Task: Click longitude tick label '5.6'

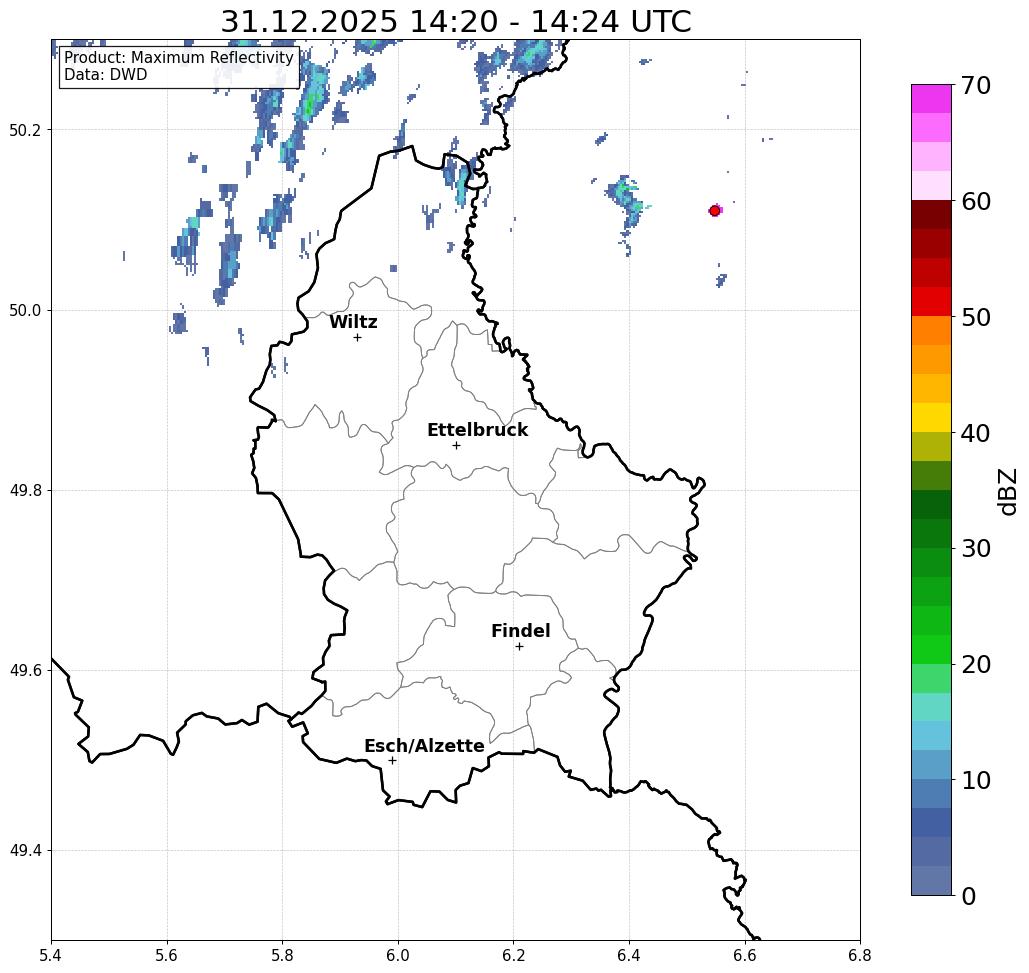Action: (x=167, y=955)
